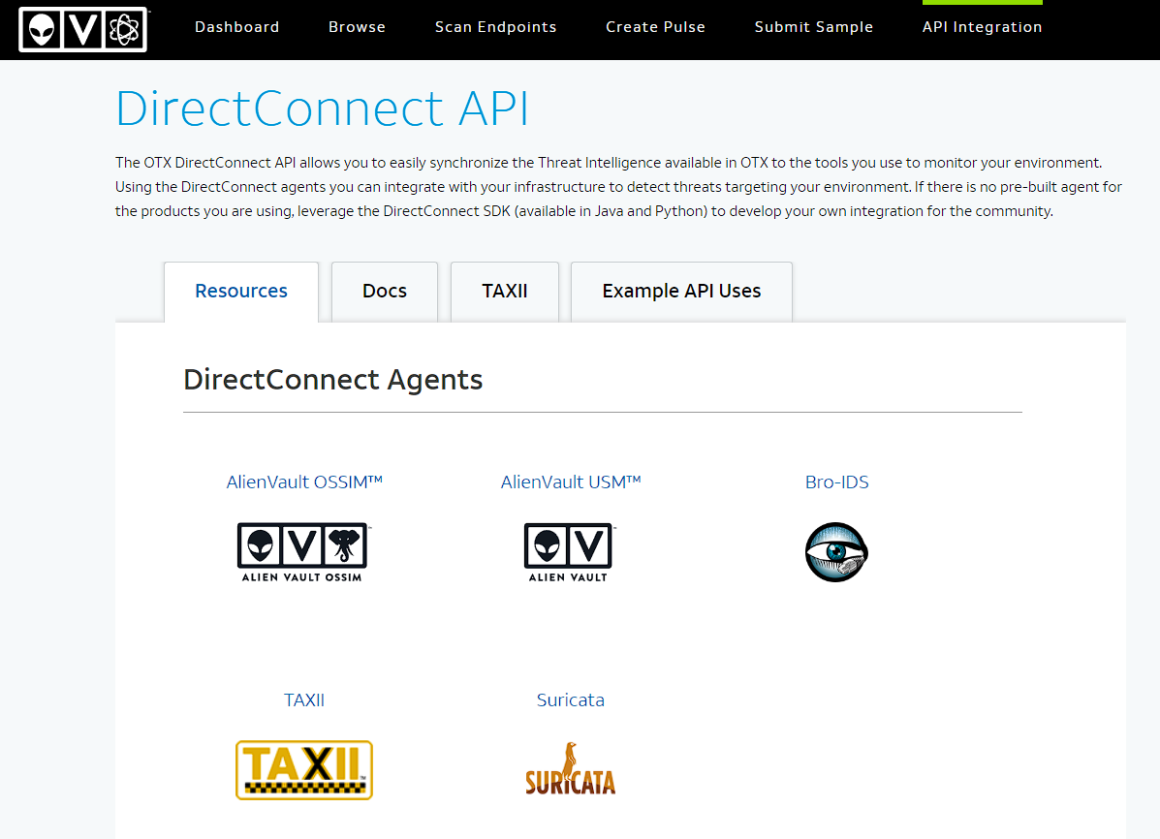Select the Resources tab
1160x839 pixels.
(x=241, y=291)
